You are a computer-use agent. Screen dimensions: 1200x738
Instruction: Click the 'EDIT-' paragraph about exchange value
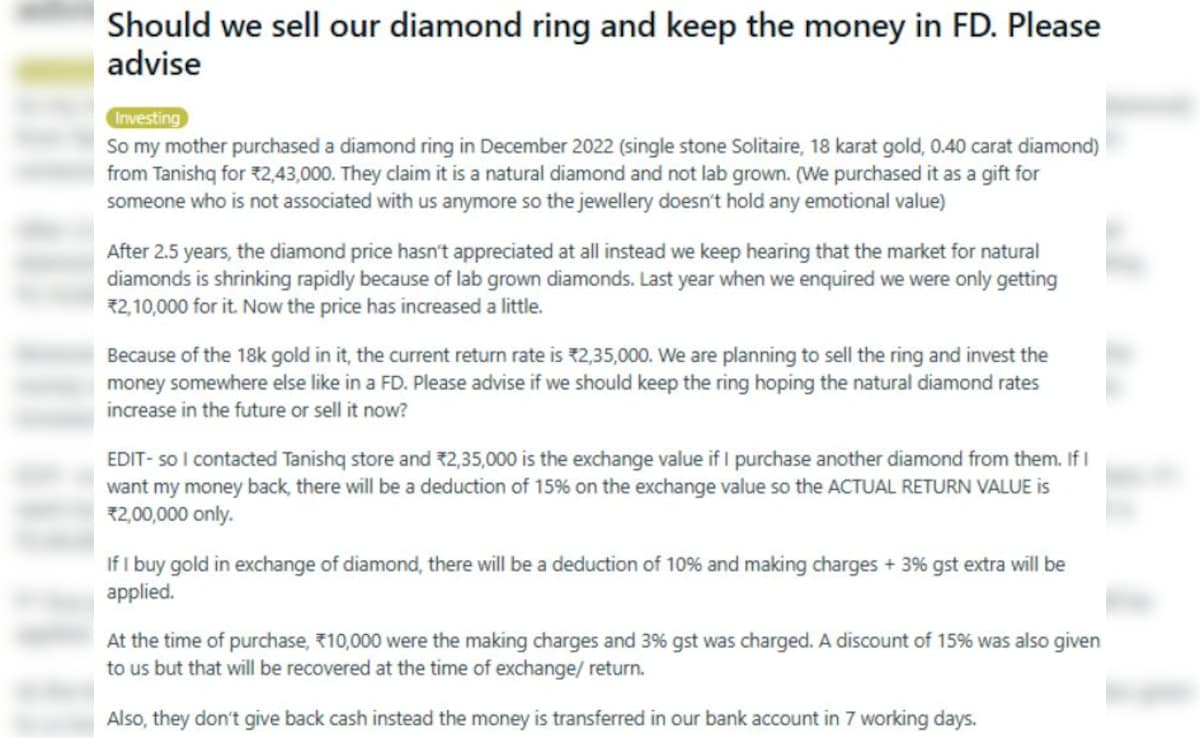coord(603,487)
